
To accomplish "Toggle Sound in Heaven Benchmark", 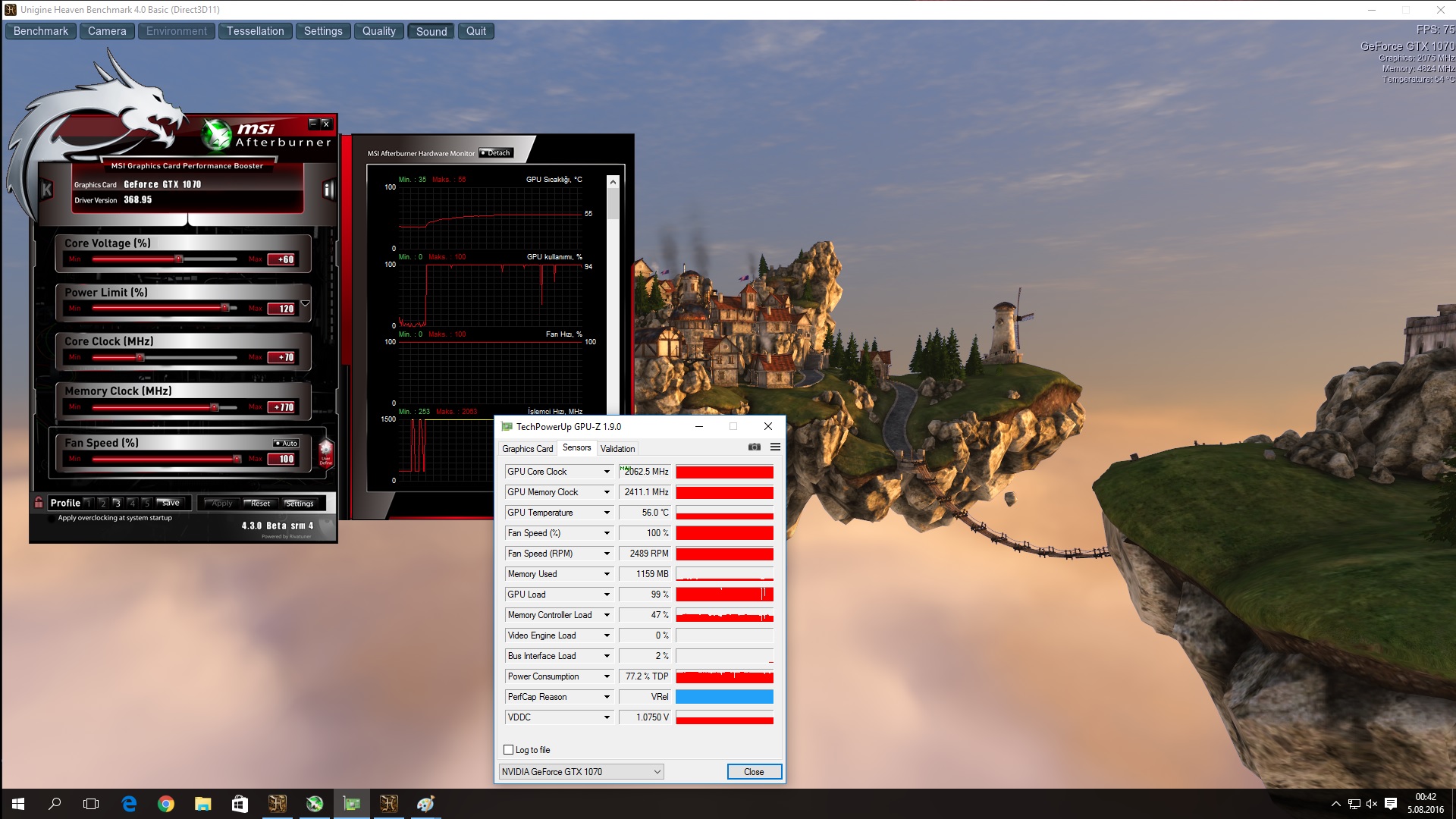I will point(431,31).
